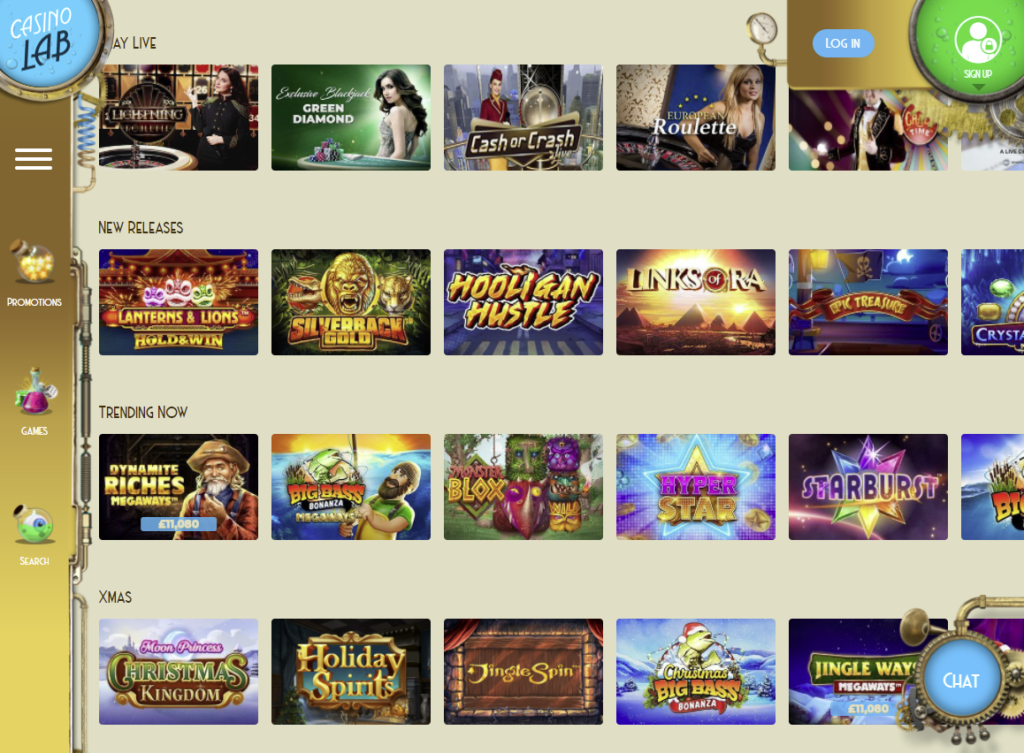The width and height of the screenshot is (1024, 753).
Task: Open Moon Princess Christmas Kingdom slot
Action: pyautogui.click(x=178, y=671)
